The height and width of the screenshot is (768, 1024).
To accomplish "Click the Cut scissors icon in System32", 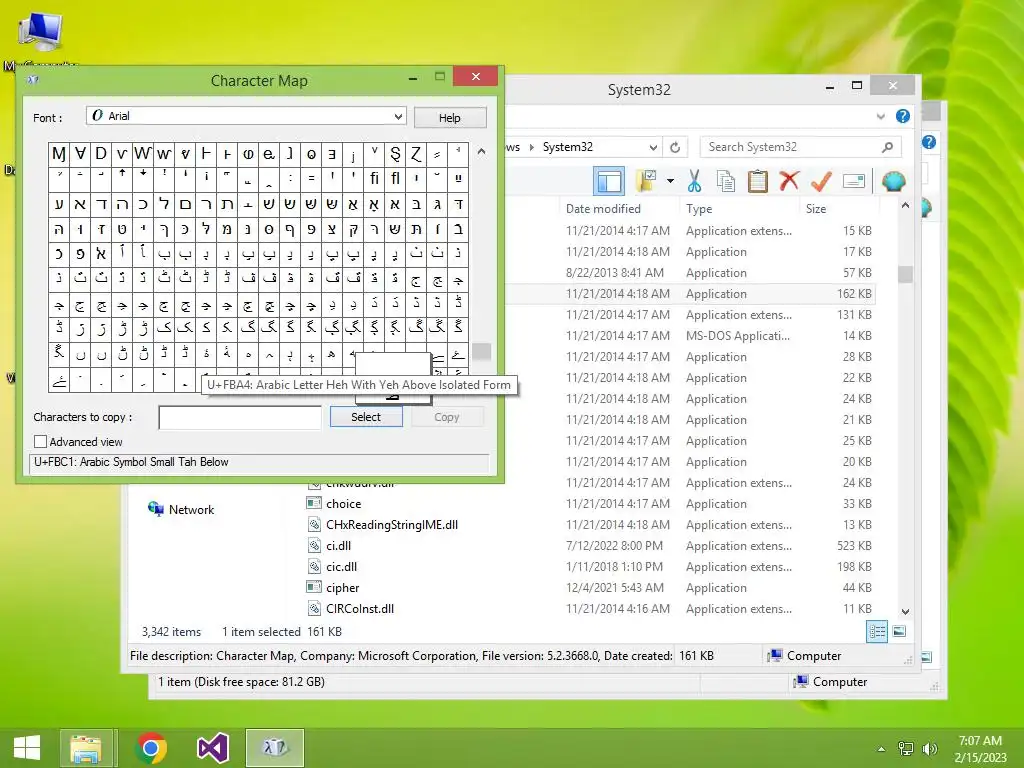I will point(694,181).
